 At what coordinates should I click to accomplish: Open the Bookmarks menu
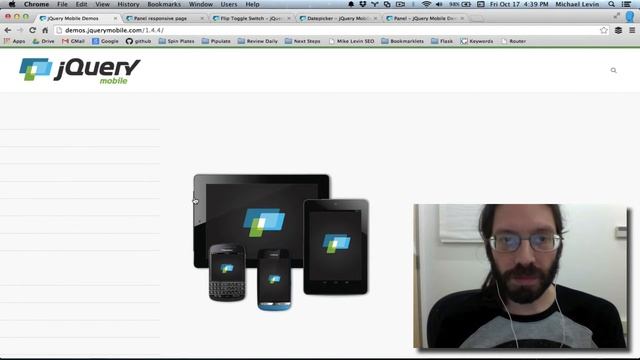tap(164, 4)
